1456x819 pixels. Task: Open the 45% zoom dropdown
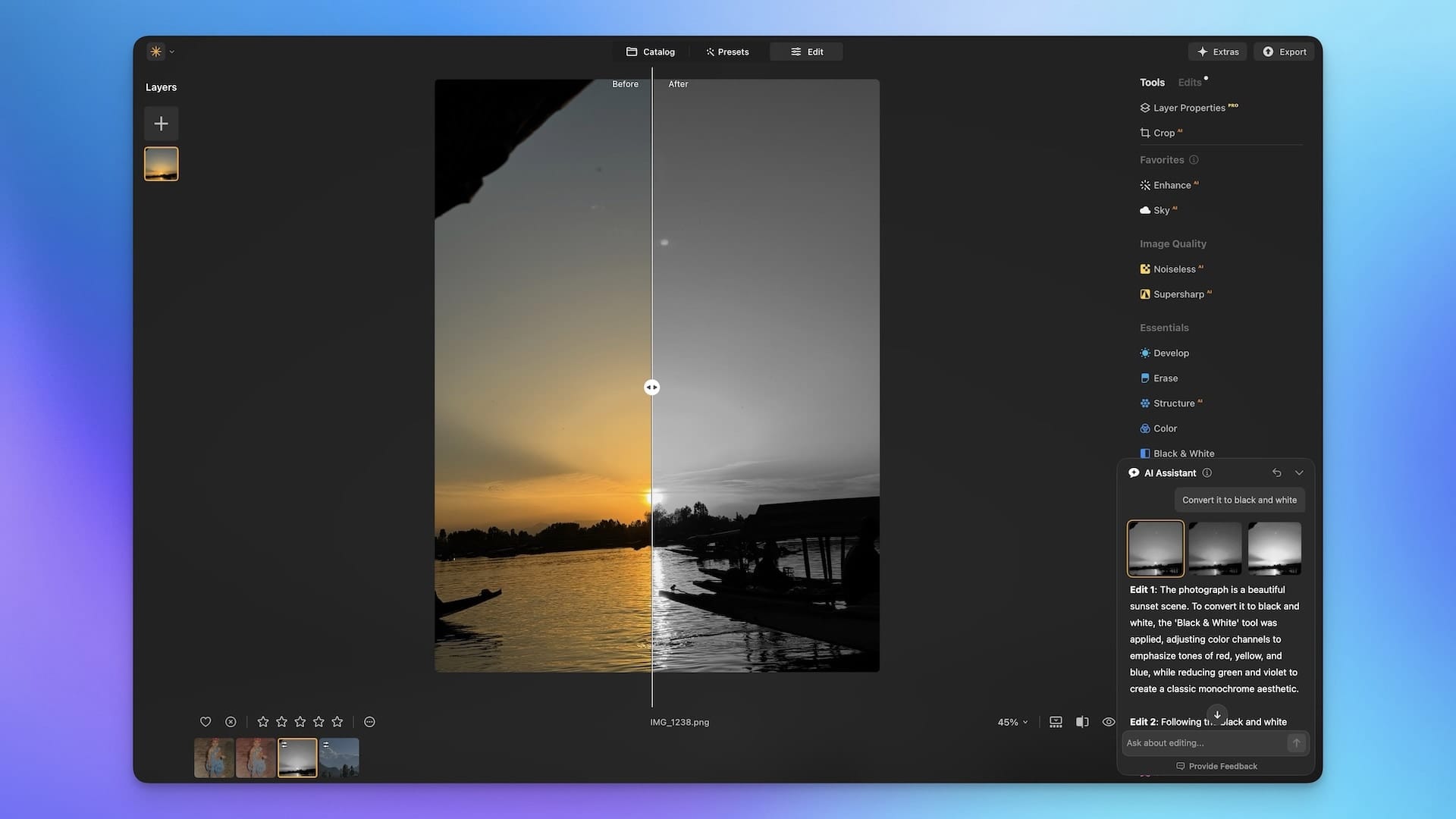tap(1012, 722)
